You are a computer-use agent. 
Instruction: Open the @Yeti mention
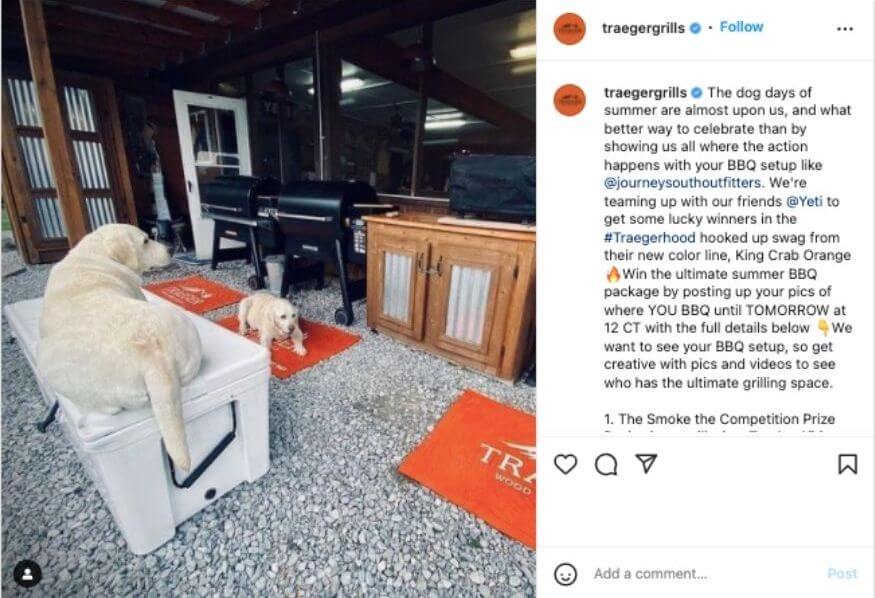pos(804,201)
